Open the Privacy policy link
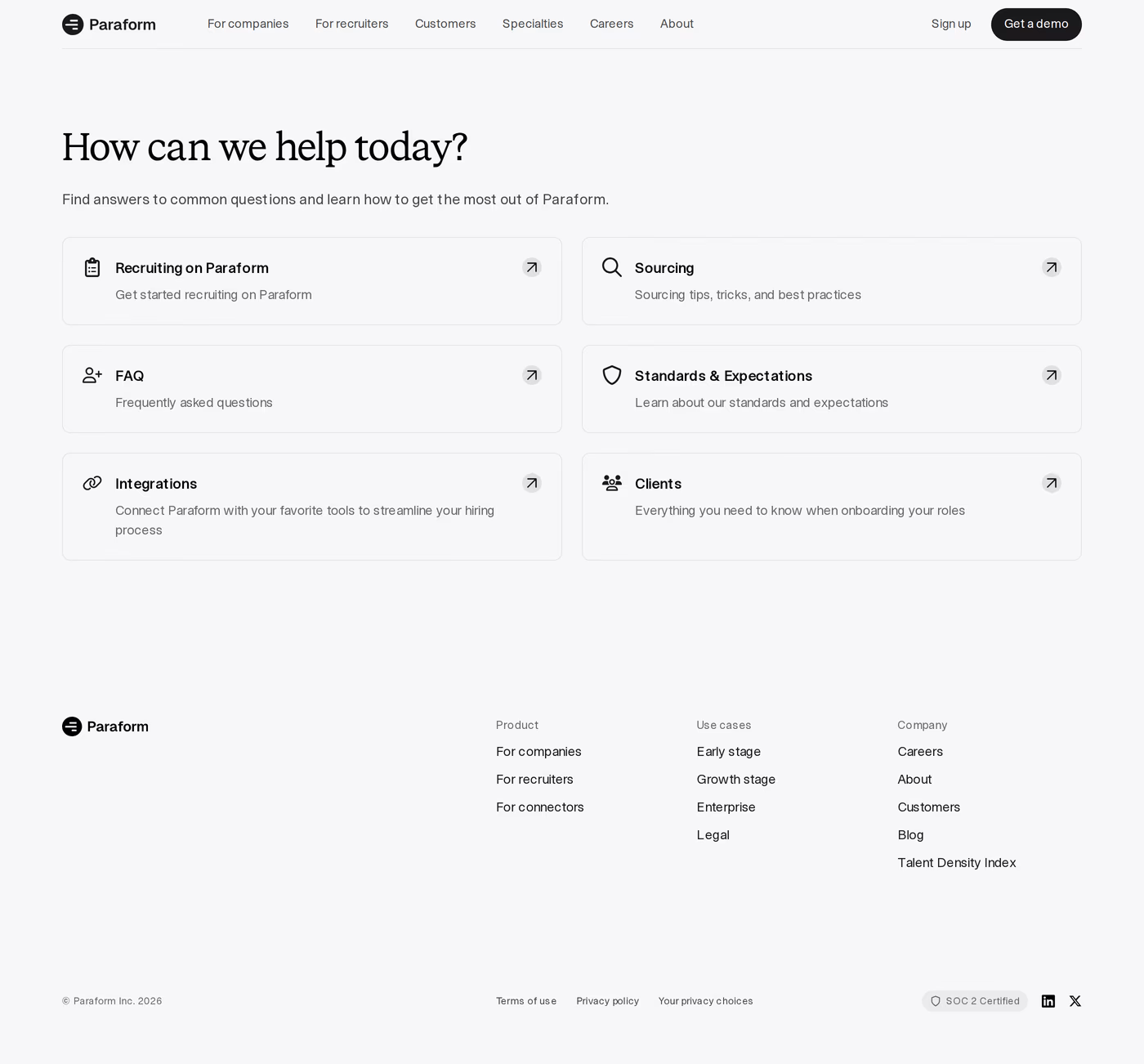The image size is (1144, 1064). (x=608, y=1001)
